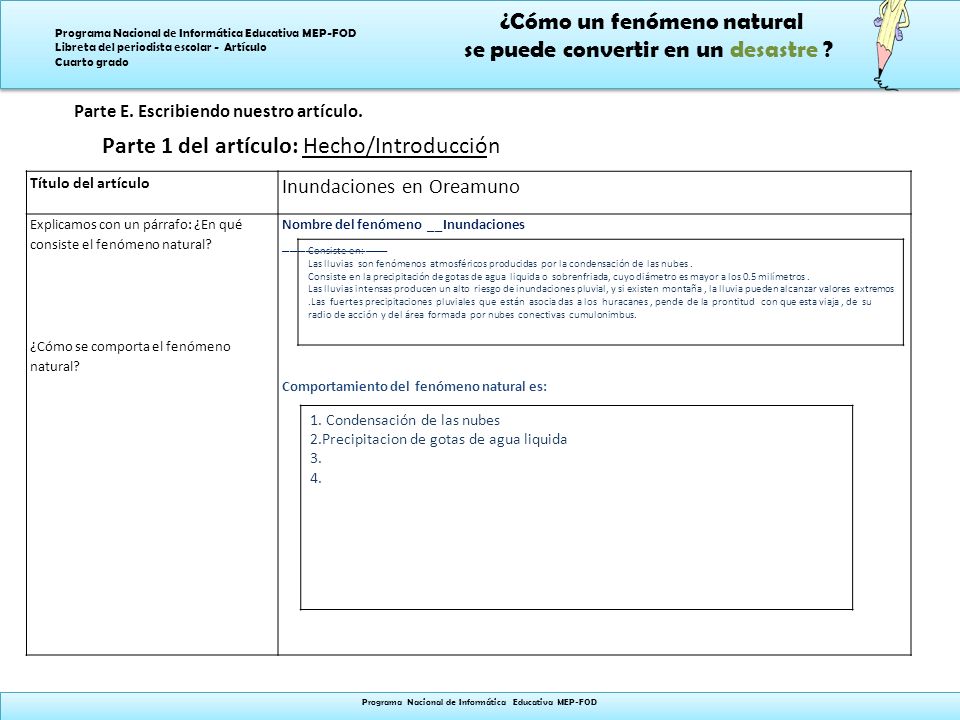Click the 'Explicamos con un párrafo' question text
Viewport: 960px width, 720px height.
click(136, 234)
